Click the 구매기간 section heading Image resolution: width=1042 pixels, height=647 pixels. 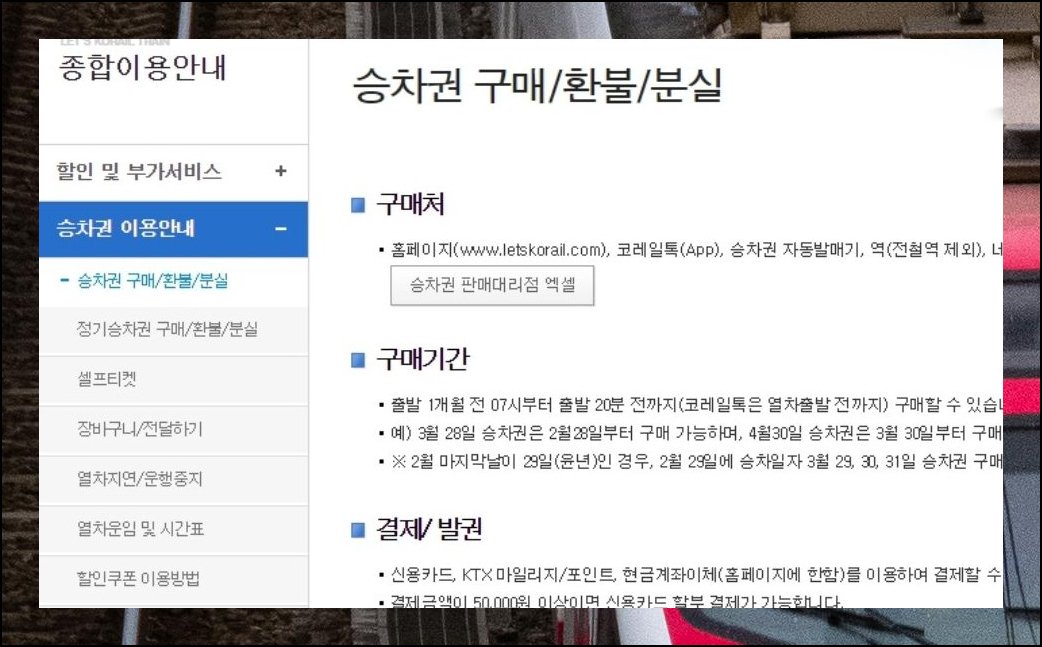(423, 359)
